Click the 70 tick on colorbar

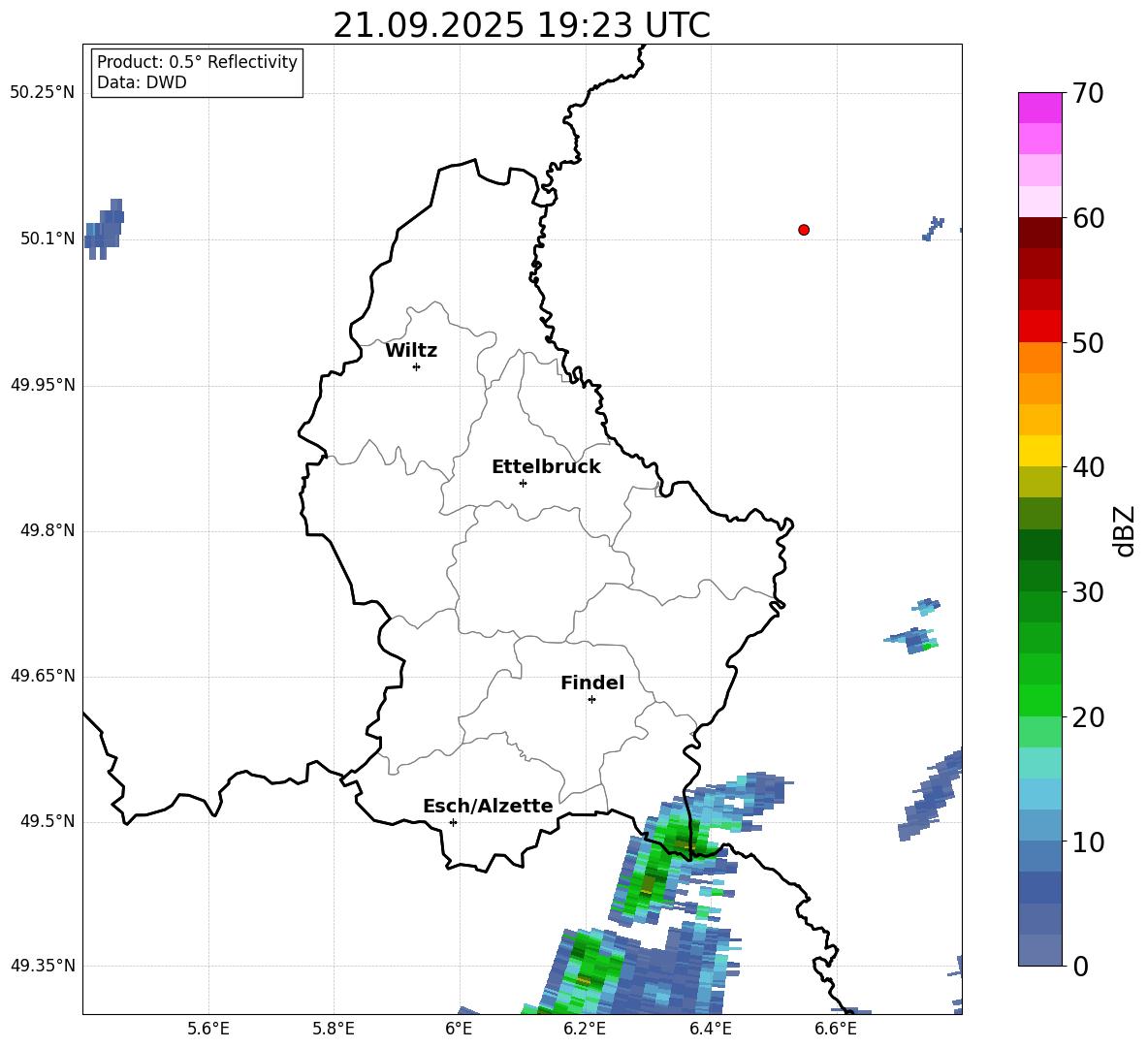tap(1087, 93)
